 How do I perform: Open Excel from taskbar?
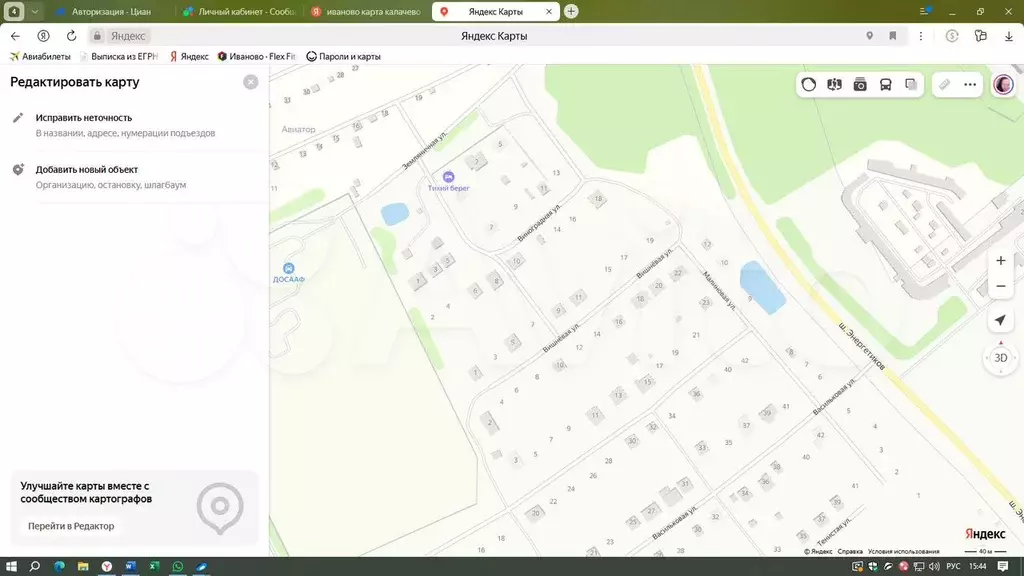(154, 566)
